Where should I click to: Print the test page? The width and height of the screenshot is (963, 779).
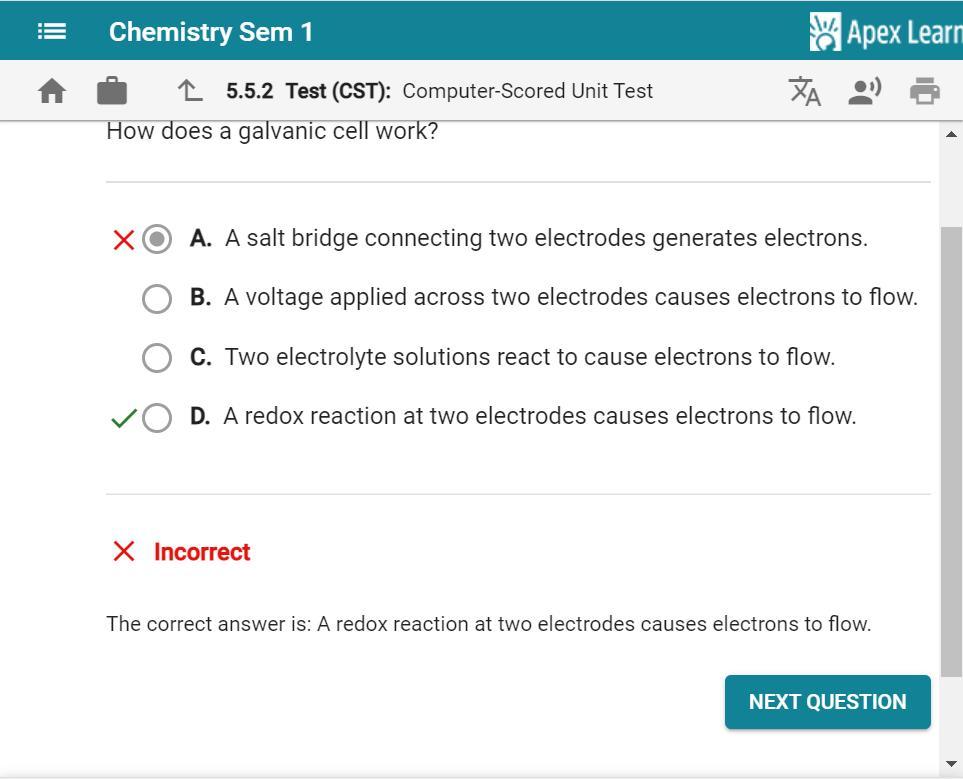click(x=925, y=91)
